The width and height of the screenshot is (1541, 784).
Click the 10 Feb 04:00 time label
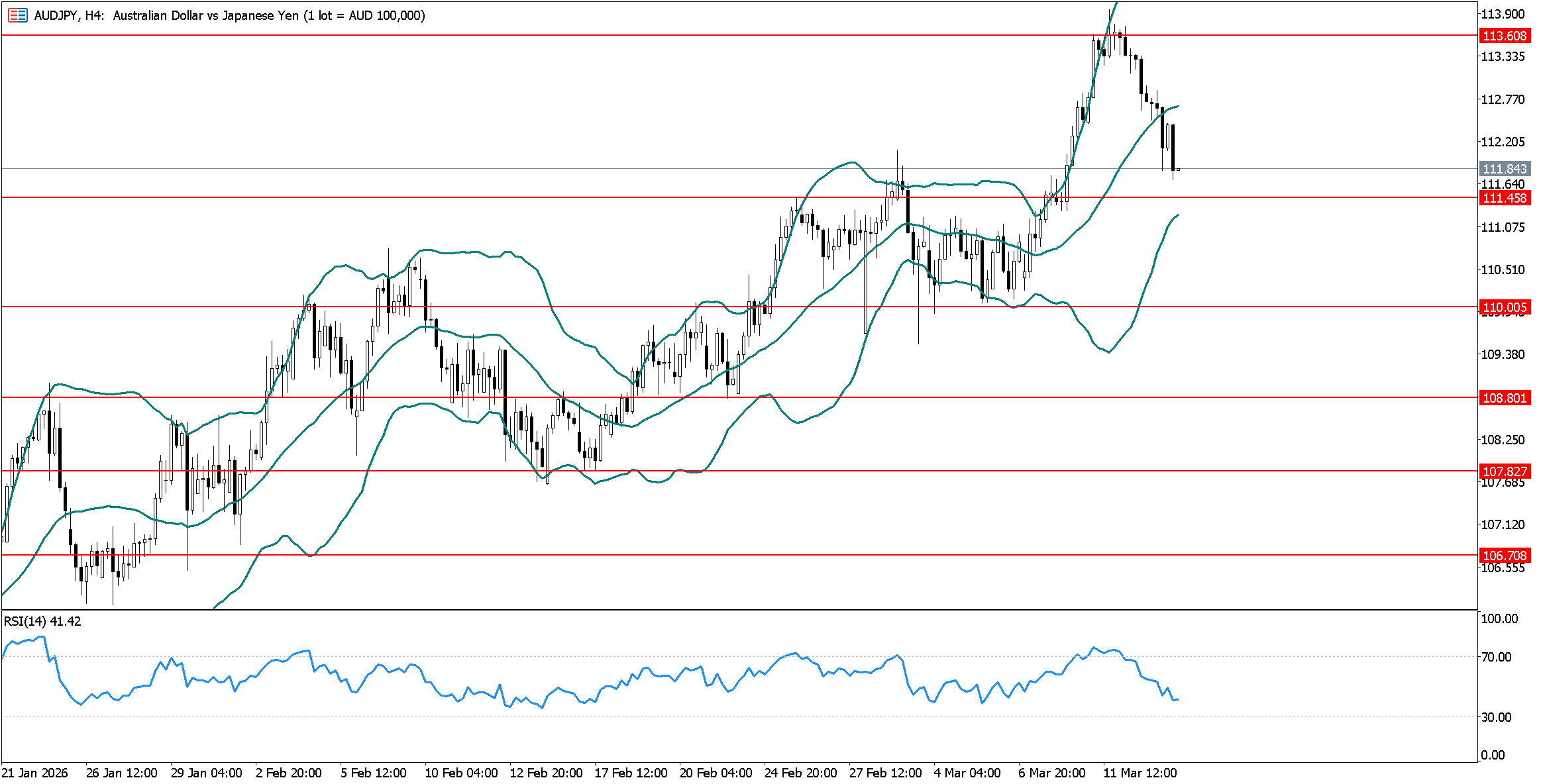461,773
